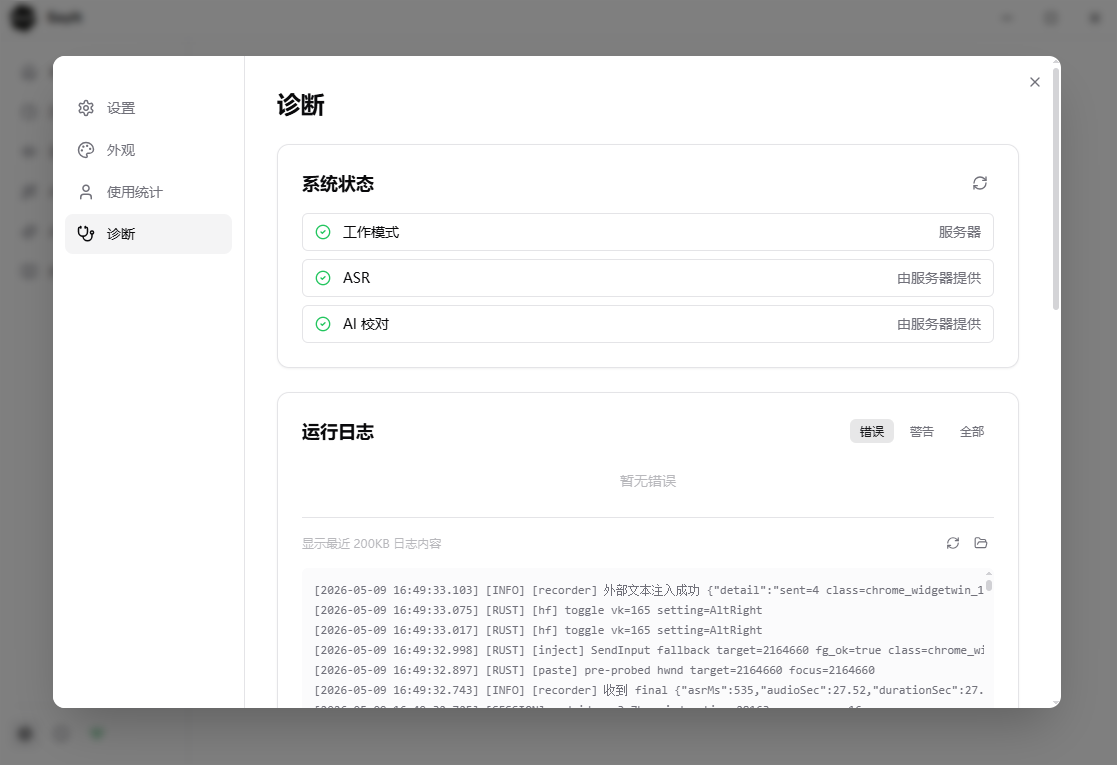
Task: Refresh the 系统状态 system status
Action: click(980, 183)
